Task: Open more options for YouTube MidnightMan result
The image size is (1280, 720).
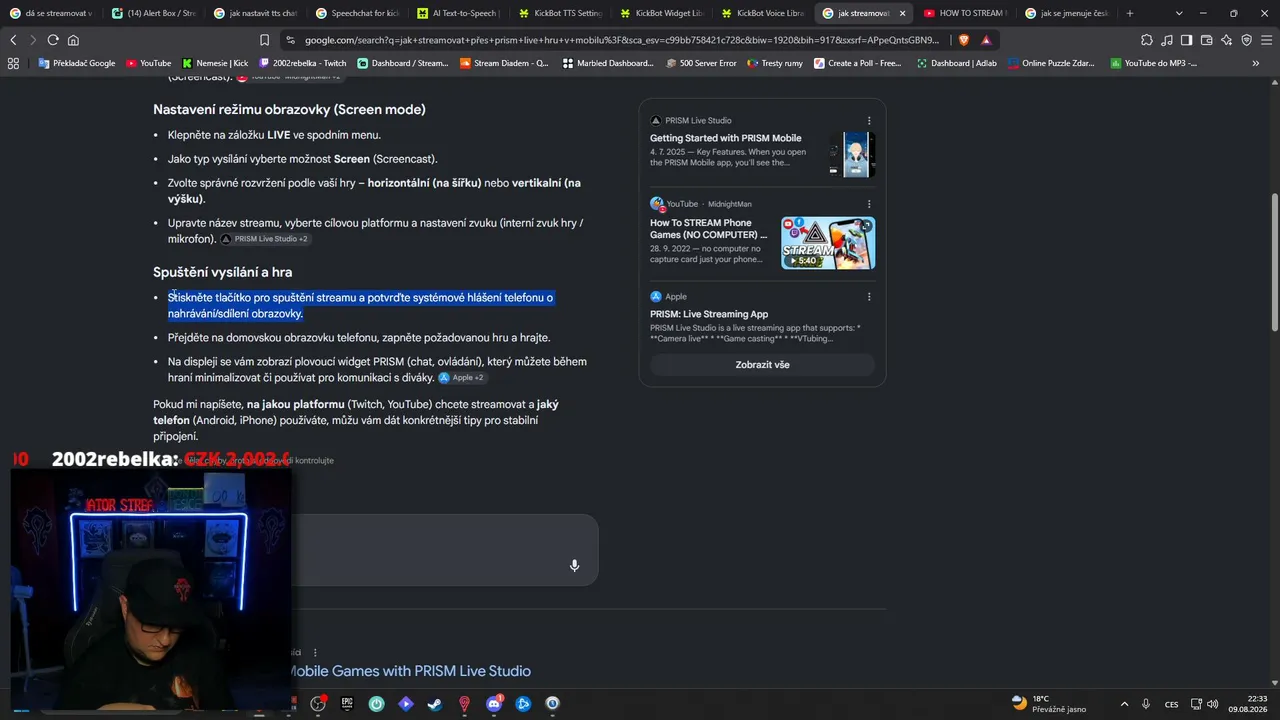Action: coord(869,204)
